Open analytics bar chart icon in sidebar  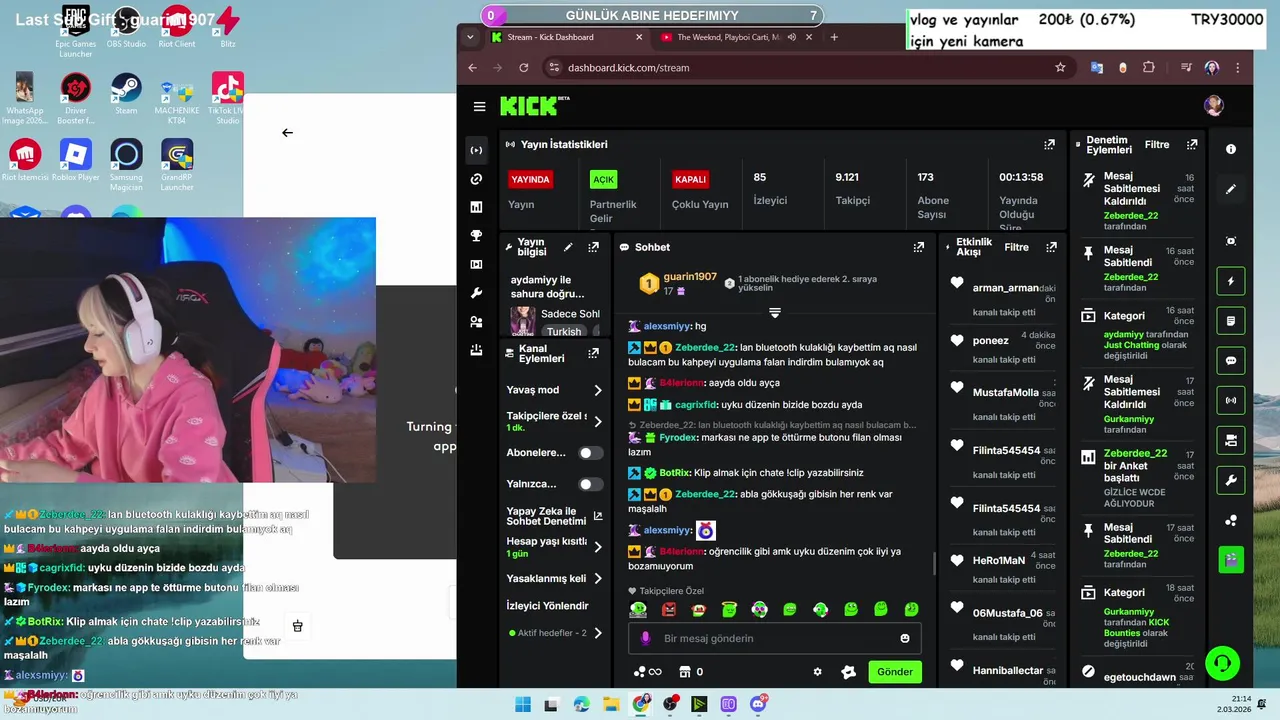(476, 207)
